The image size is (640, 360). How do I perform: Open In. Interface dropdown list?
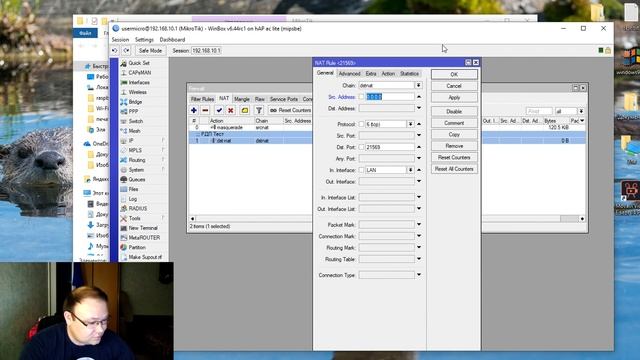(411, 170)
